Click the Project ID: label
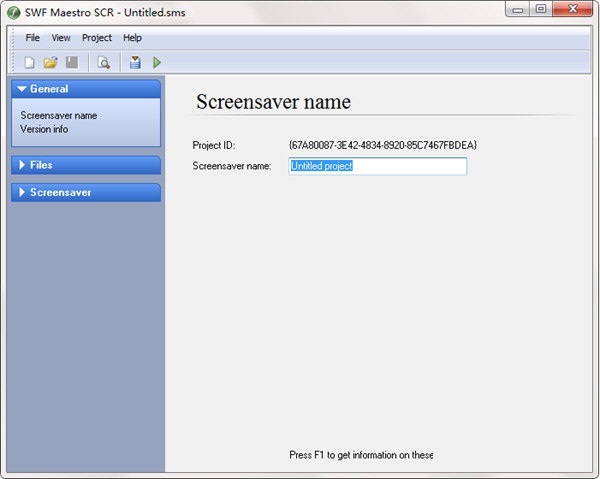Image resolution: width=600 pixels, height=479 pixels. (x=214, y=145)
